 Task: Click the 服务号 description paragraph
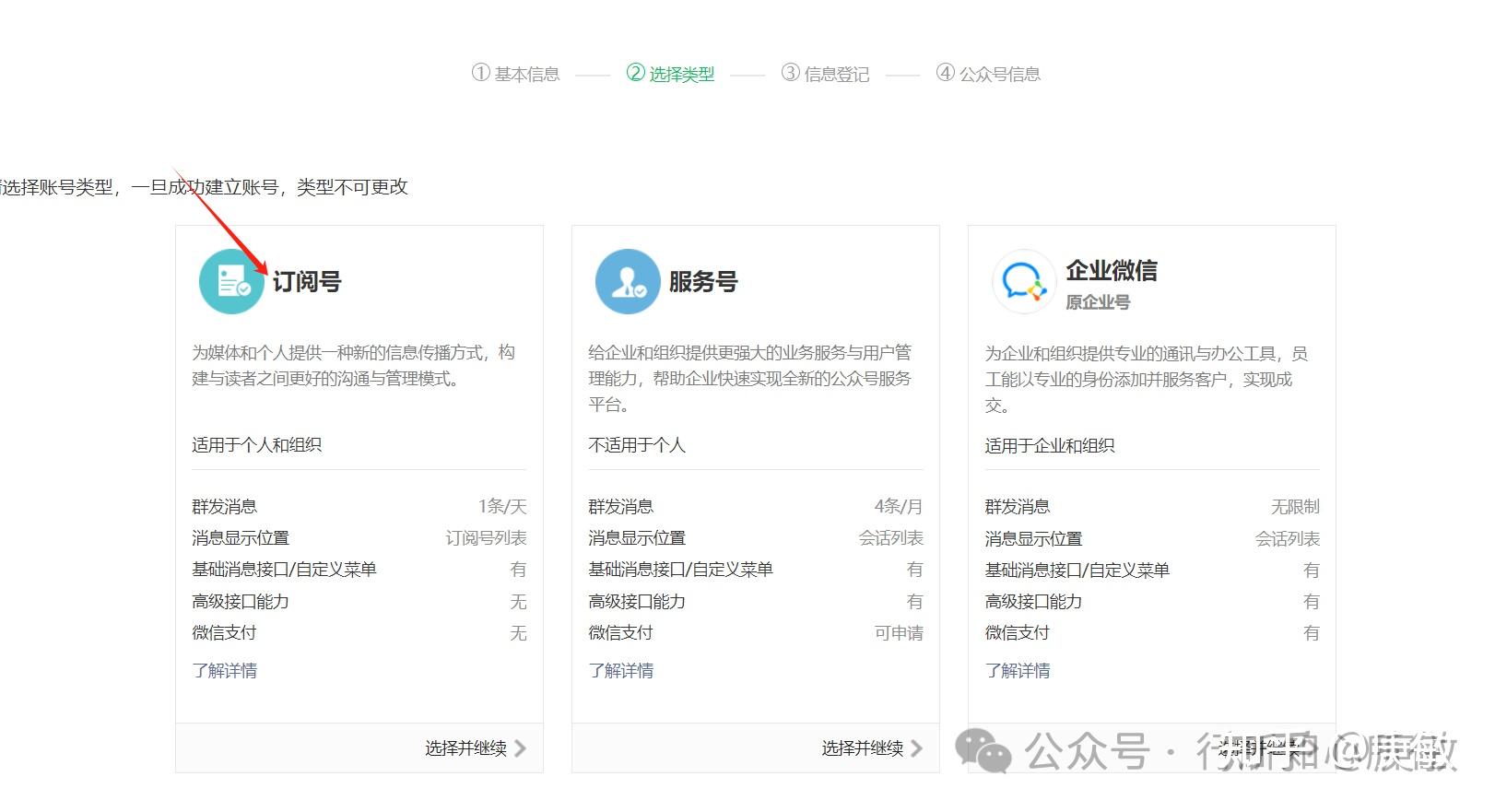coord(750,378)
